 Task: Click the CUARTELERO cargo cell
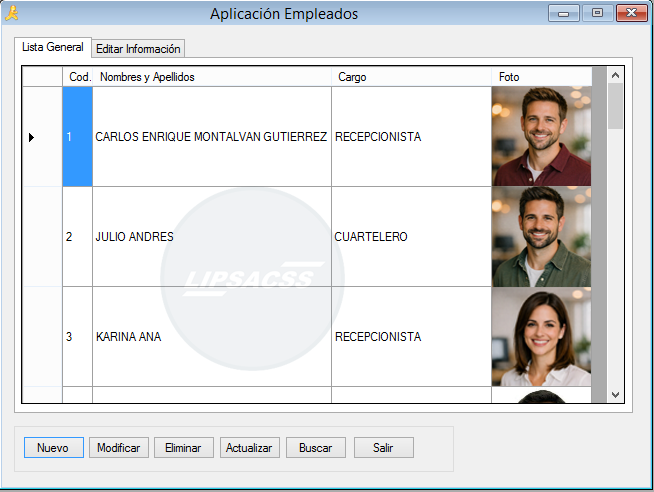[411, 236]
